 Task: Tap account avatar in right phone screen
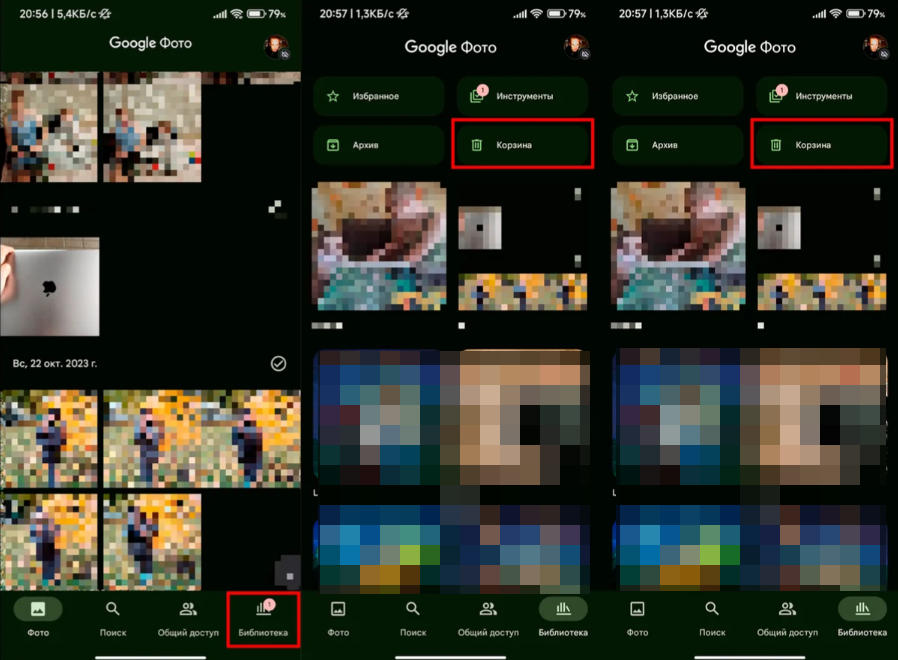pos(876,47)
